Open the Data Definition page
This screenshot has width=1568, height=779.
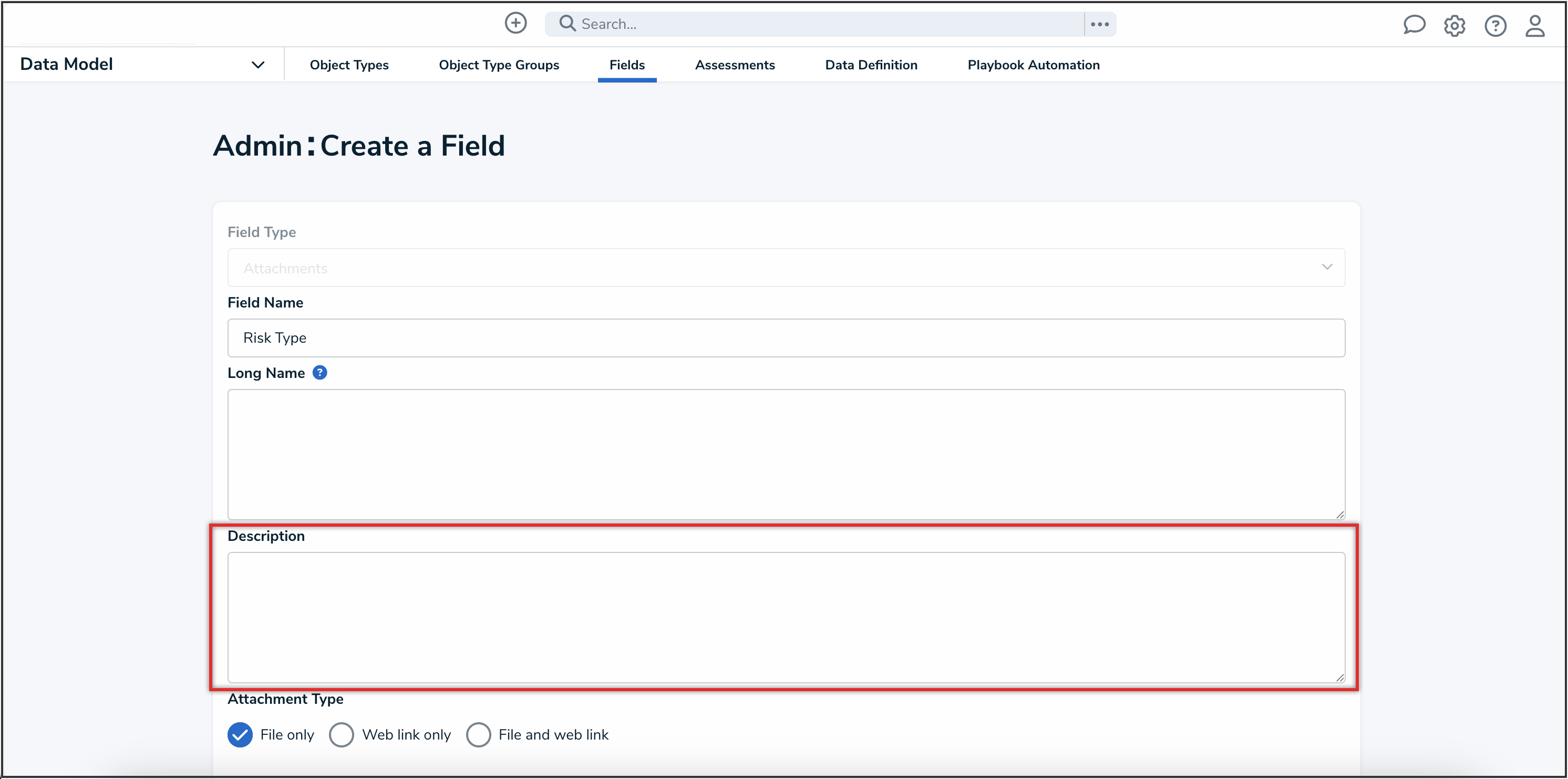pos(870,65)
